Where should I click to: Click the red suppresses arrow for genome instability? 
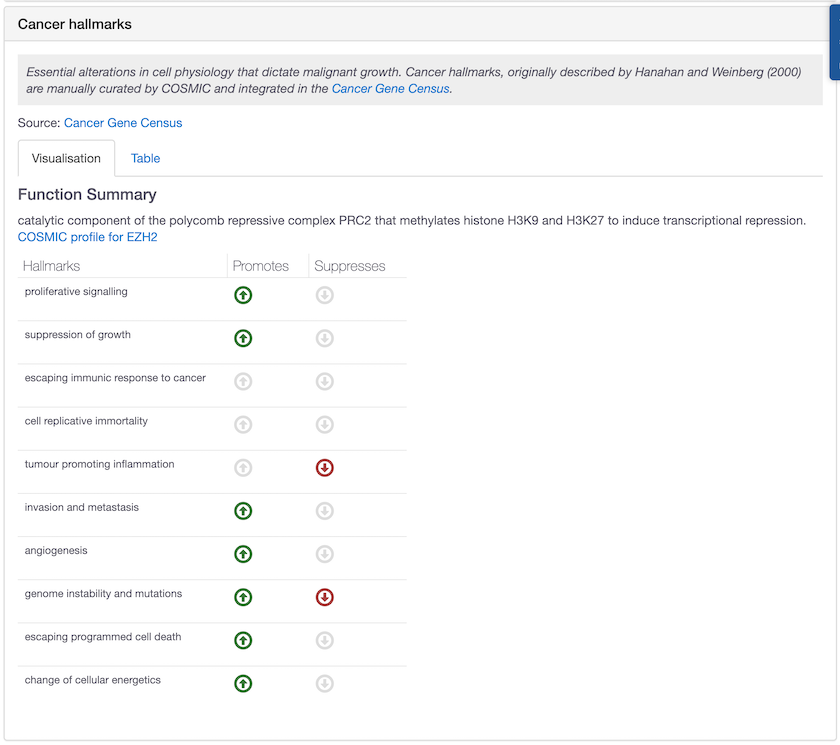325,597
